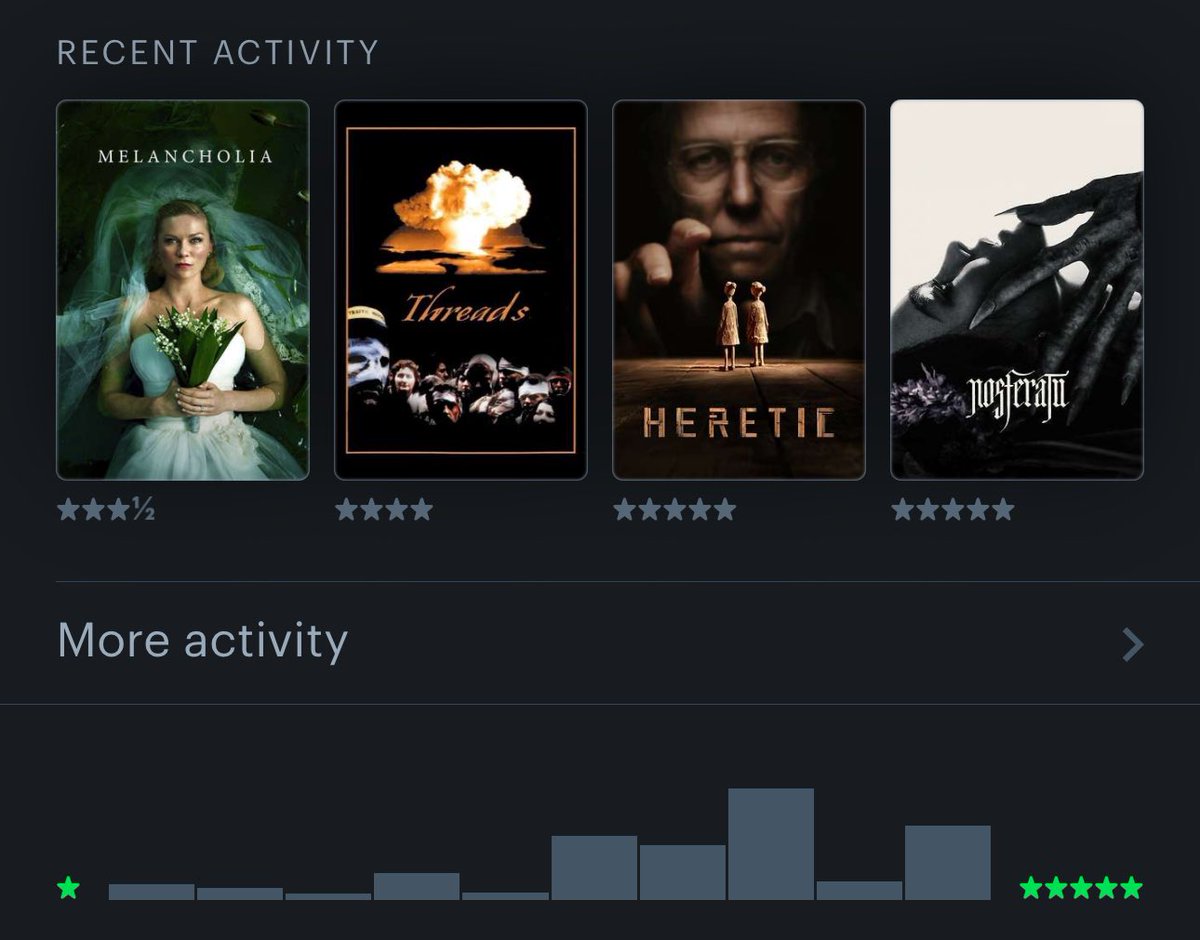Open the Melancholia film poster
This screenshot has width=1200, height=940.
183,290
